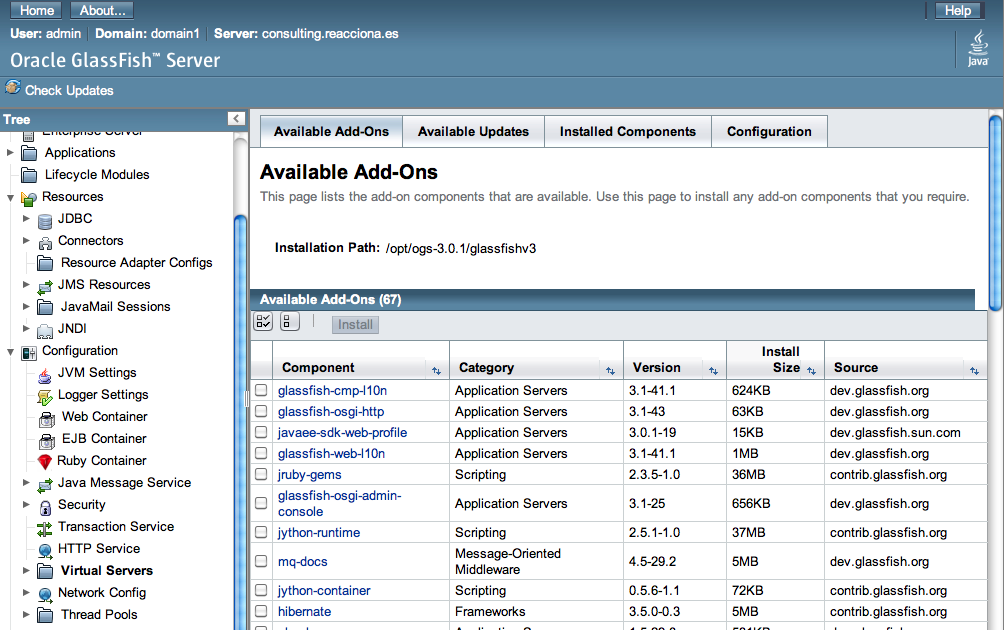Expand the Applications tree node
This screenshot has height=630, width=1004.
(x=10, y=152)
